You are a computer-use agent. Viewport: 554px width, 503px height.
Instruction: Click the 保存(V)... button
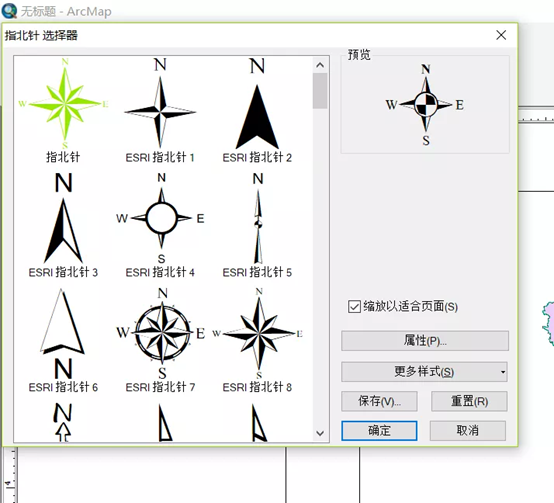coord(379,401)
